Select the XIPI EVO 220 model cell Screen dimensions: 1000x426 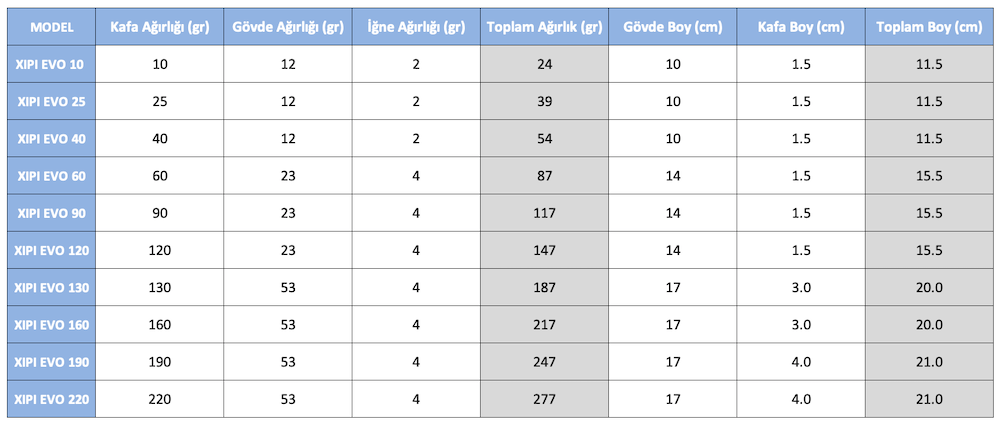[51, 399]
